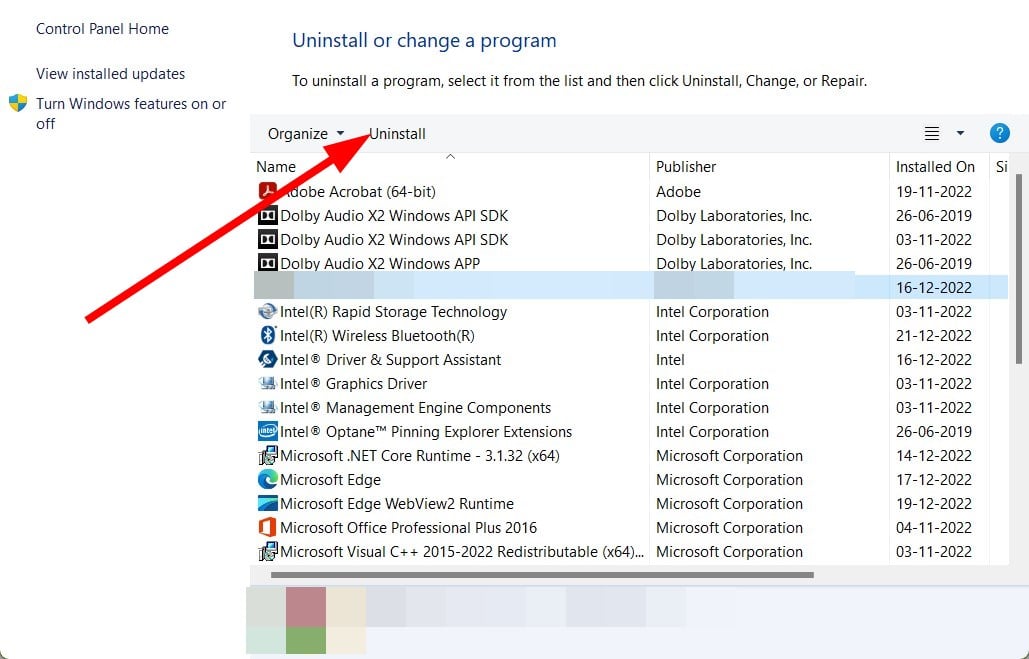1029x659 pixels.
Task: Select Intel Driver & Support Assistant entry
Action: tap(390, 360)
